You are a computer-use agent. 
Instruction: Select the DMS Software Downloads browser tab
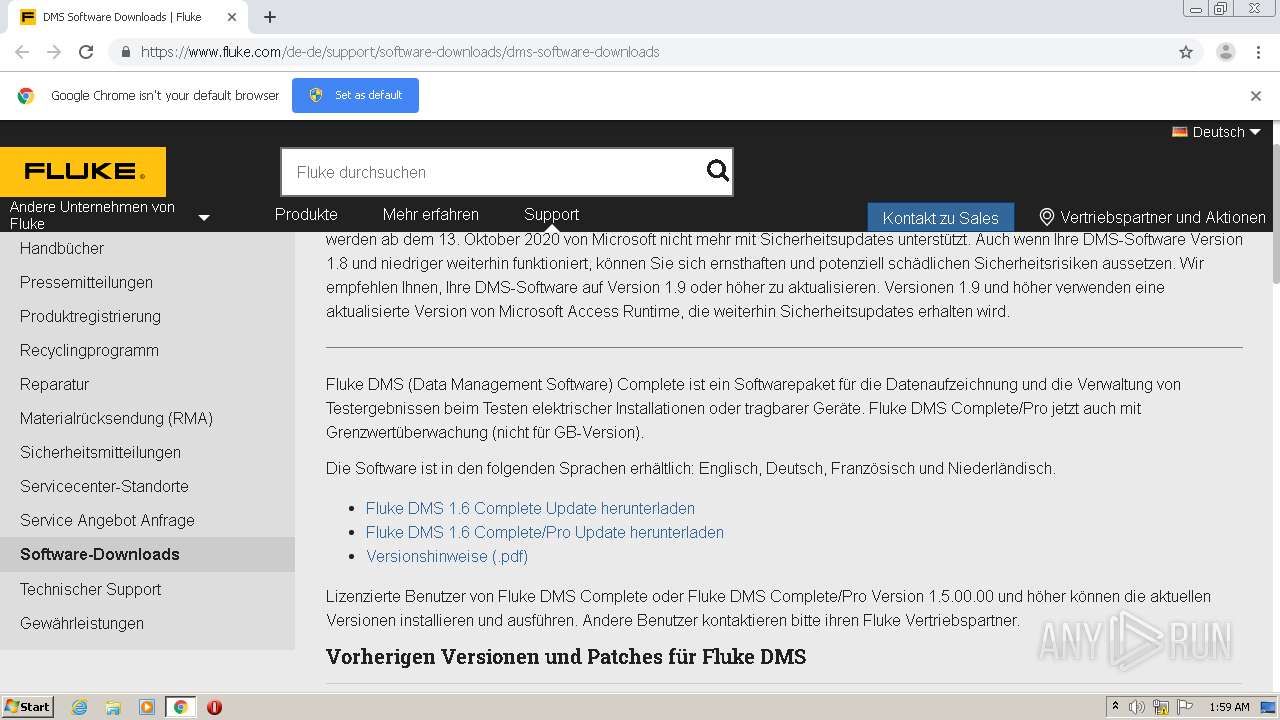pos(128,17)
